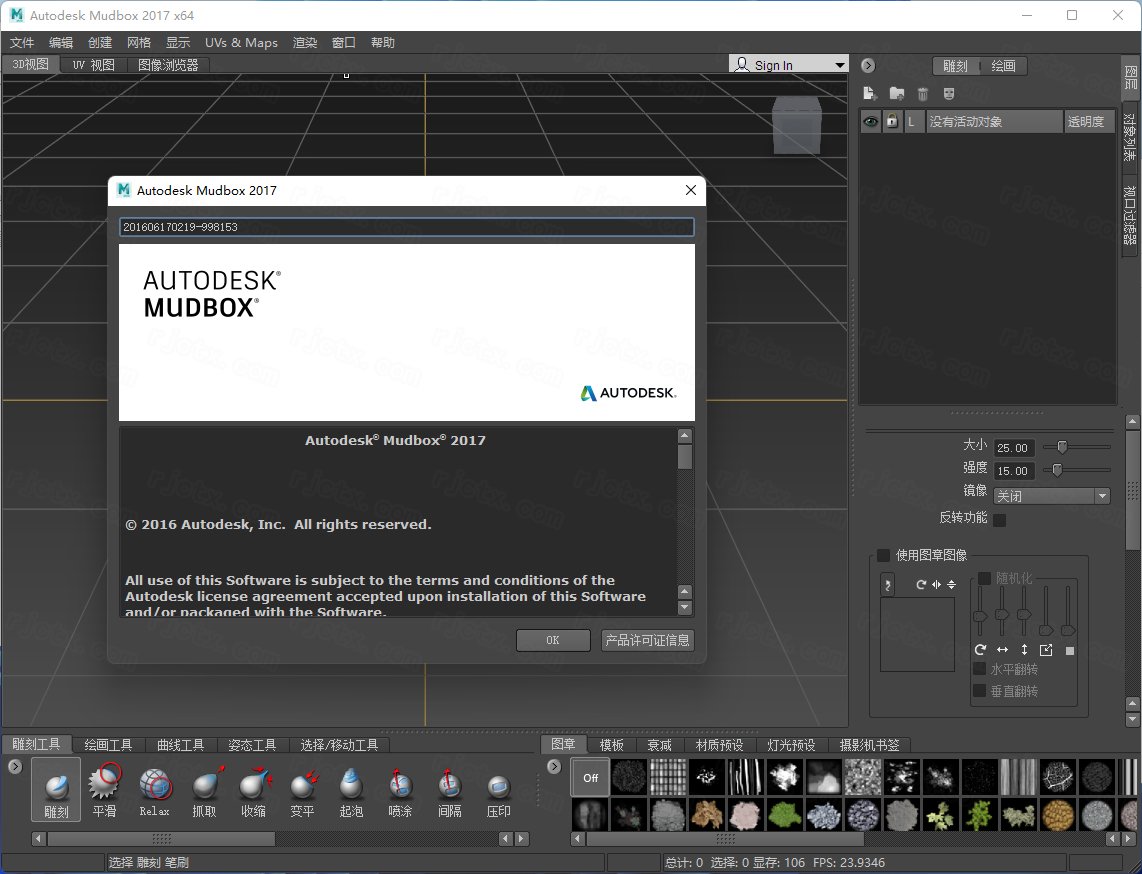Click the 强度 strength slider
The height and width of the screenshot is (874, 1142).
point(1076,470)
